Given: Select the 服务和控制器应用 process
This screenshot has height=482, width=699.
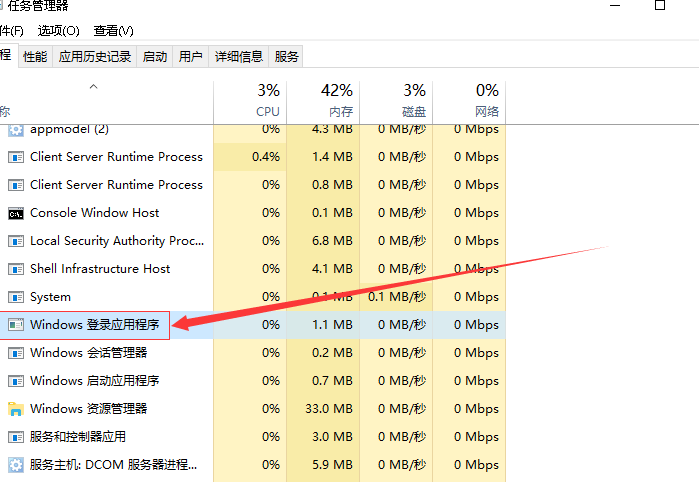Looking at the screenshot, I should pyautogui.click(x=78, y=437).
